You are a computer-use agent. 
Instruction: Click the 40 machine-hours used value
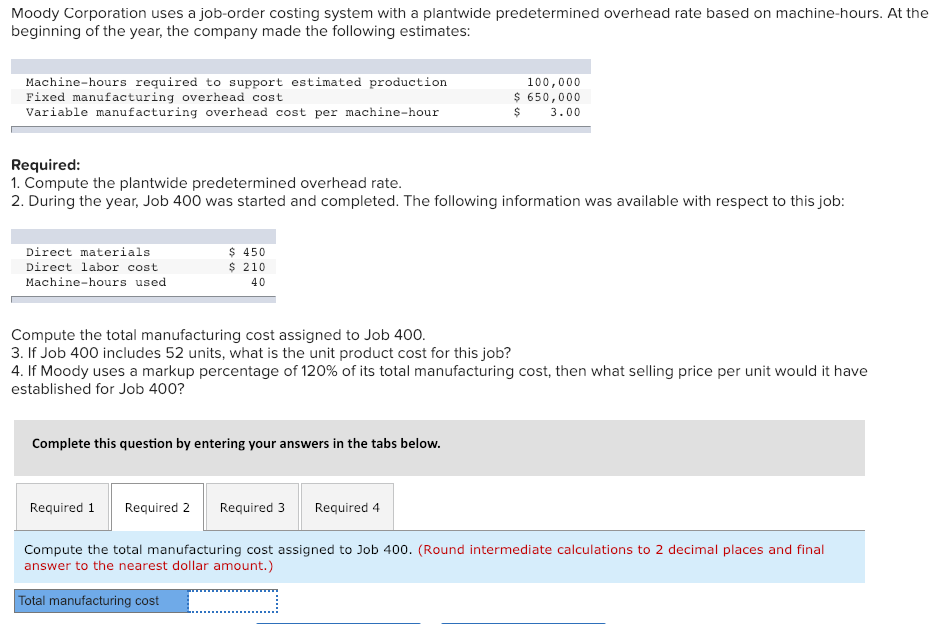point(258,282)
